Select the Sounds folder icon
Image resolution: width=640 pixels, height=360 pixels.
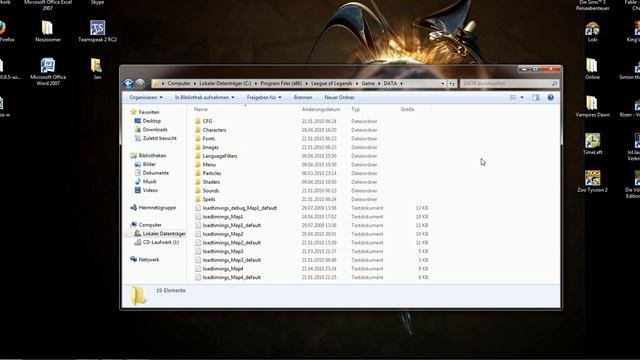tap(198, 191)
